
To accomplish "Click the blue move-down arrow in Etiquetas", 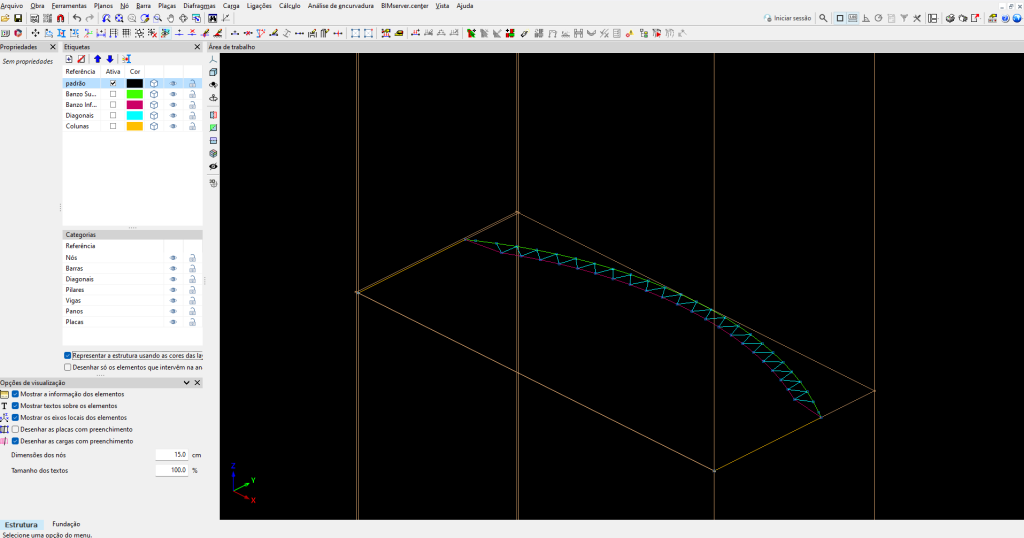I will [x=110, y=59].
